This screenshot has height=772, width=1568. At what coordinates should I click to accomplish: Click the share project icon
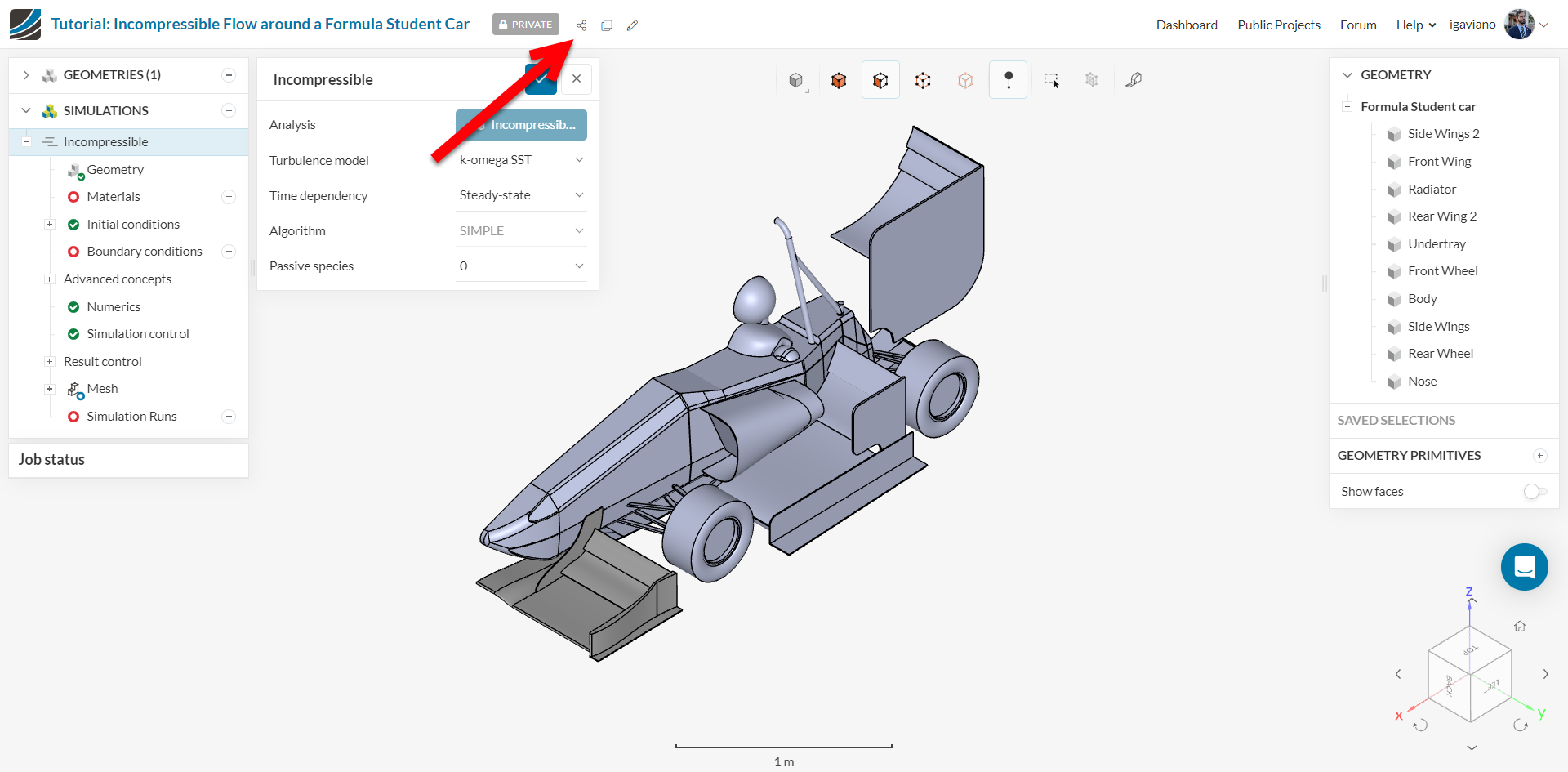[581, 25]
